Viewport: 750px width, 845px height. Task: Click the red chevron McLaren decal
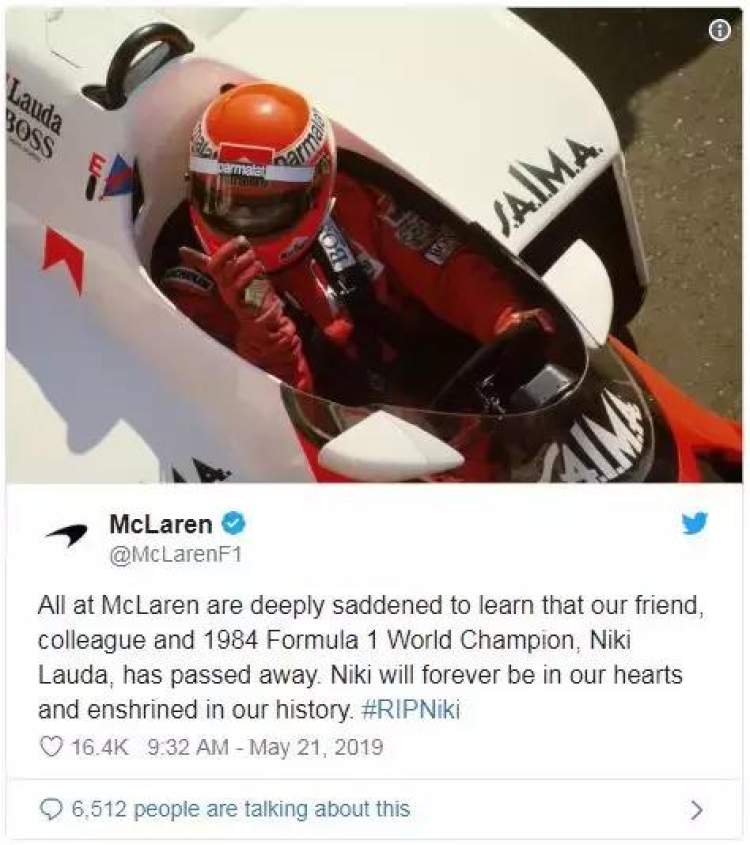click(x=64, y=258)
